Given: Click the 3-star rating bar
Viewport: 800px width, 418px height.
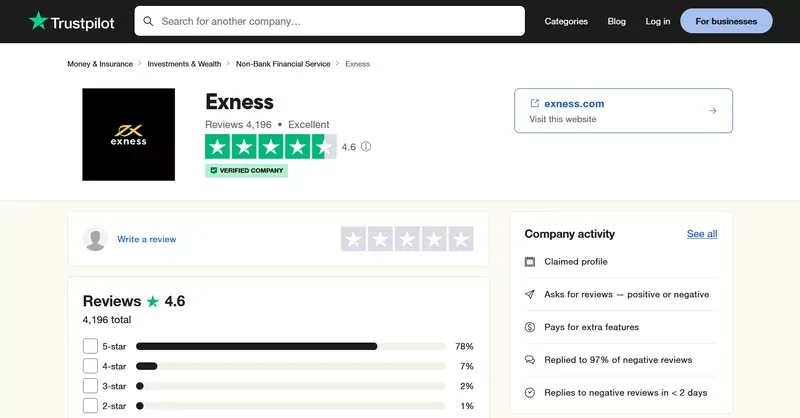Looking at the screenshot, I should coord(291,386).
